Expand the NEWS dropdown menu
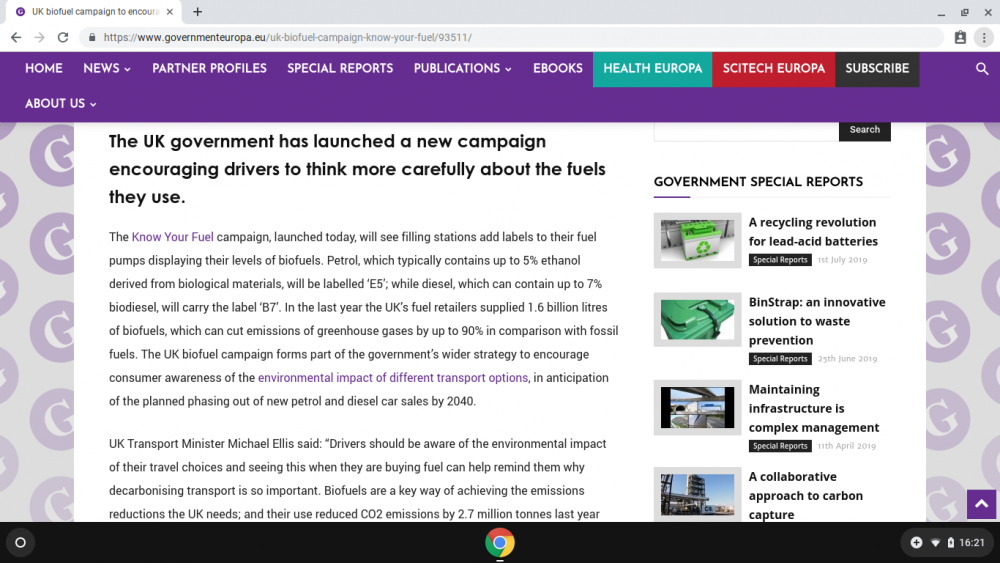Screen dimensions: 1000x563 coord(107,69)
